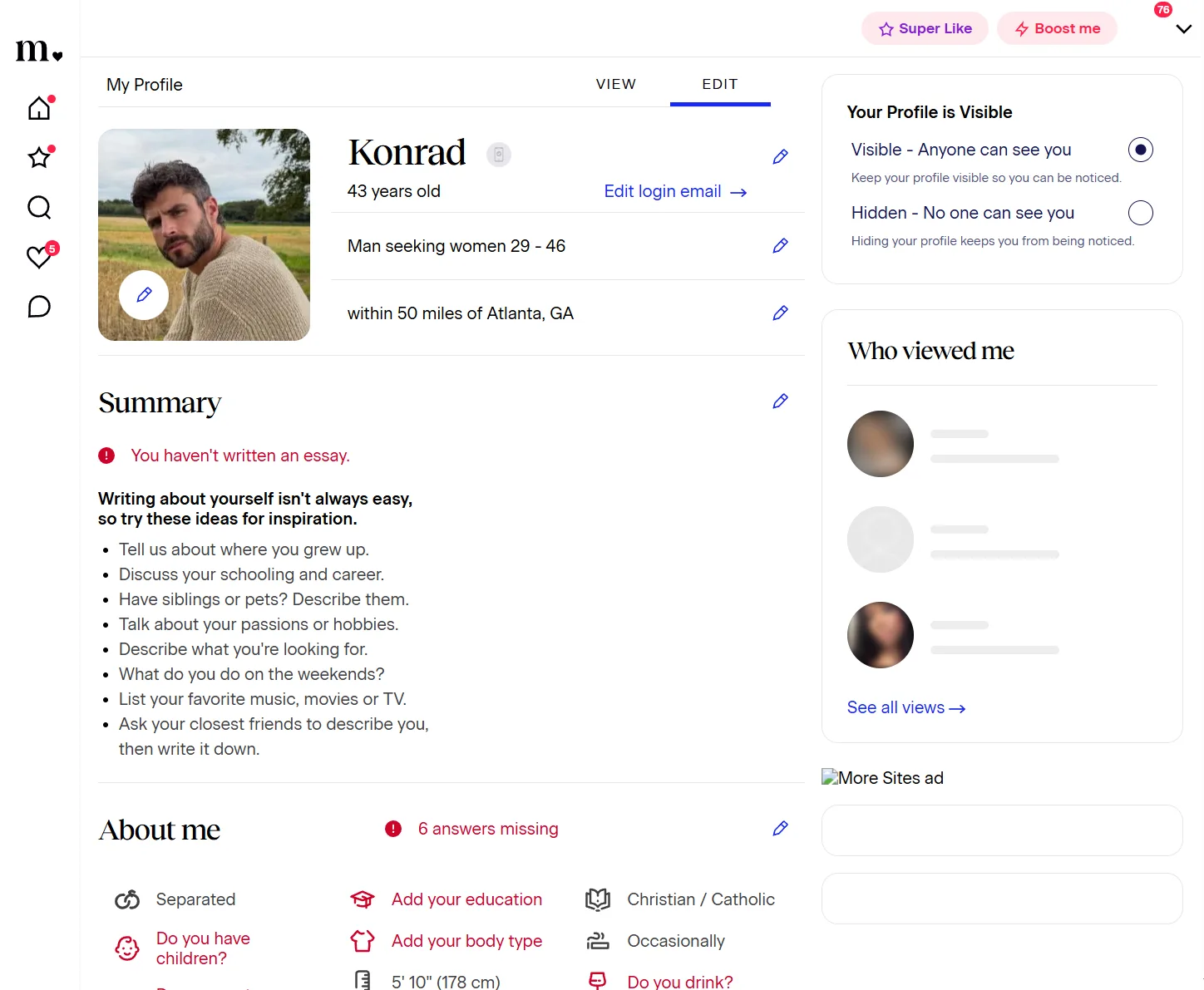This screenshot has height=990, width=1204.
Task: Click the ruler height icon
Action: pos(363,981)
